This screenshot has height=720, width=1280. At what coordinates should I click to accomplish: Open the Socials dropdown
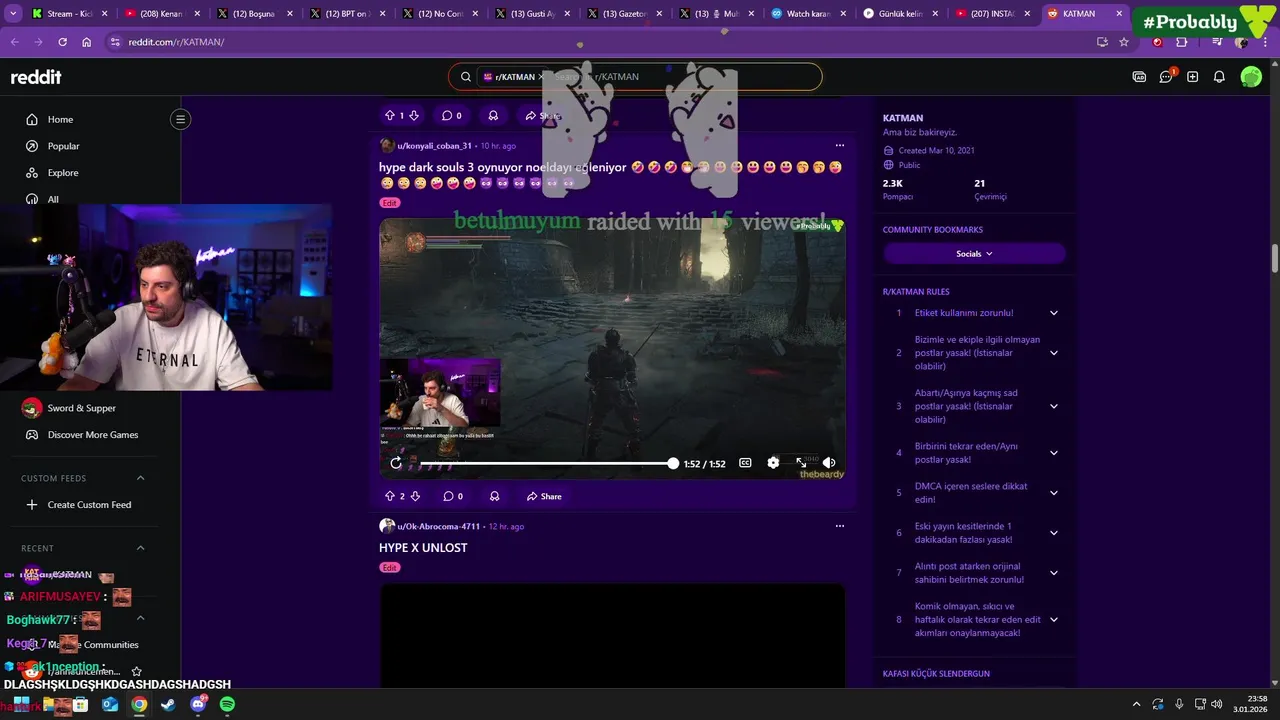pyautogui.click(x=974, y=254)
